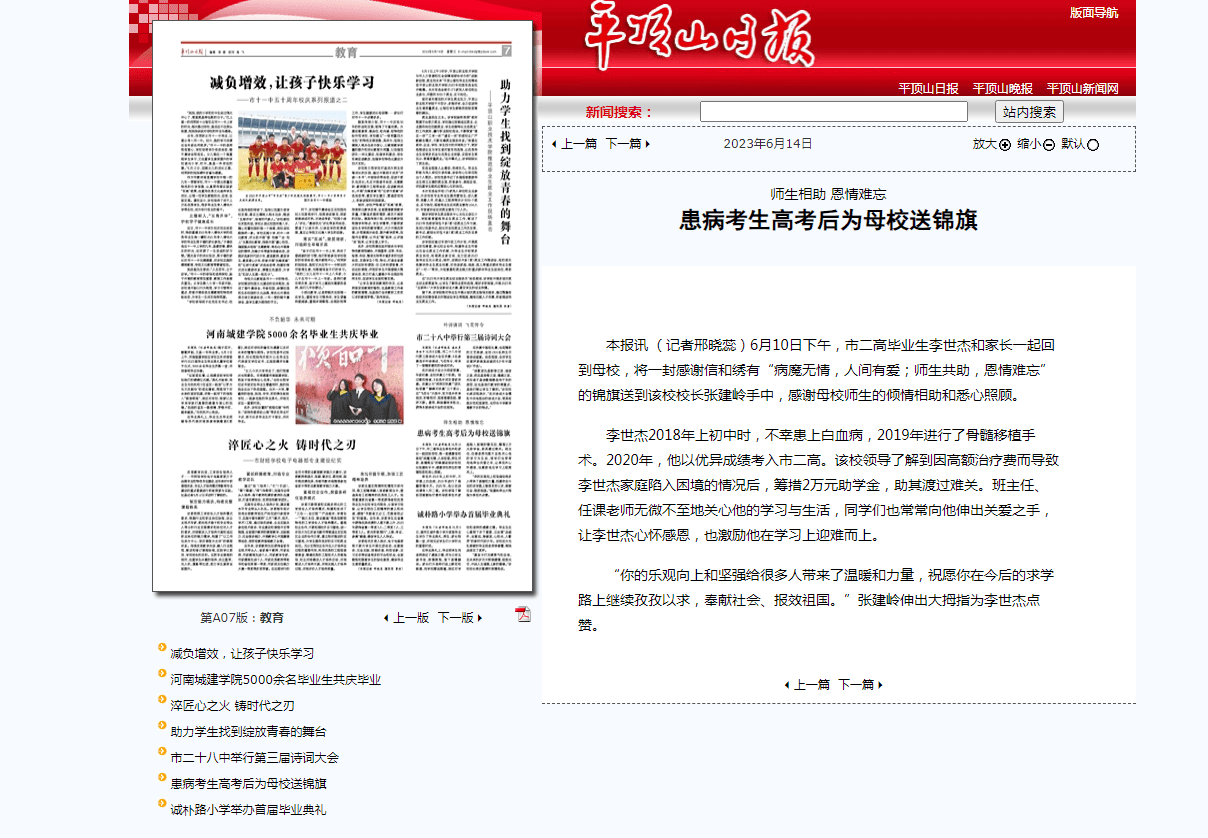Open 版面导航 page navigation
The width and height of the screenshot is (1208, 838).
[1094, 13]
